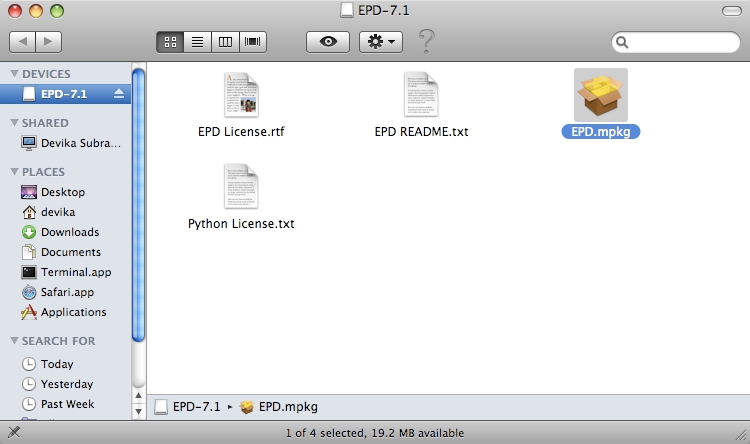The image size is (750, 444).
Task: Click the clock icon beside Past Week
Action: pyautogui.click(x=29, y=404)
